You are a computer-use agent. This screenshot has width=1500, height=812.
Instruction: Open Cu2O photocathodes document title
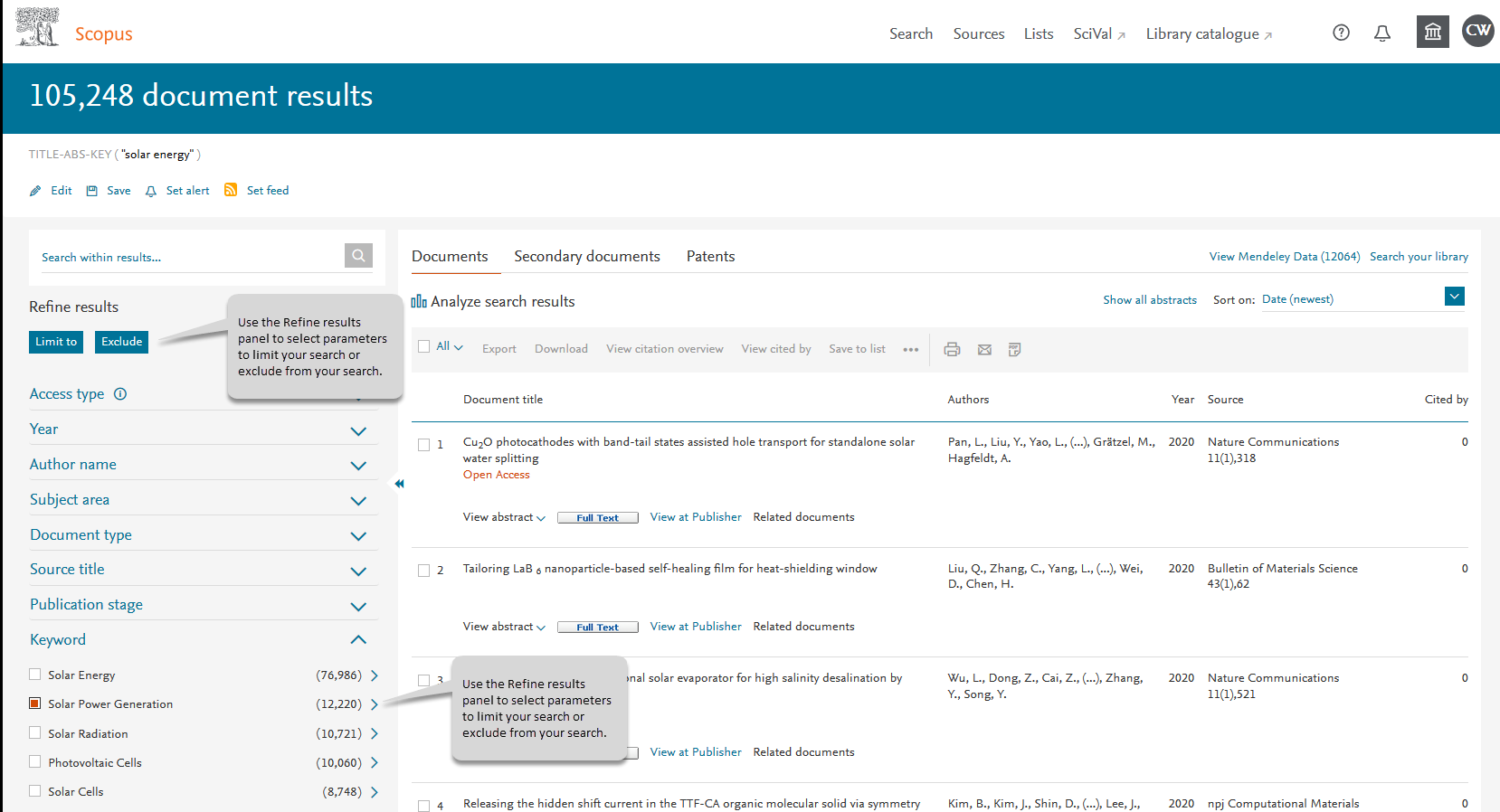click(x=688, y=450)
